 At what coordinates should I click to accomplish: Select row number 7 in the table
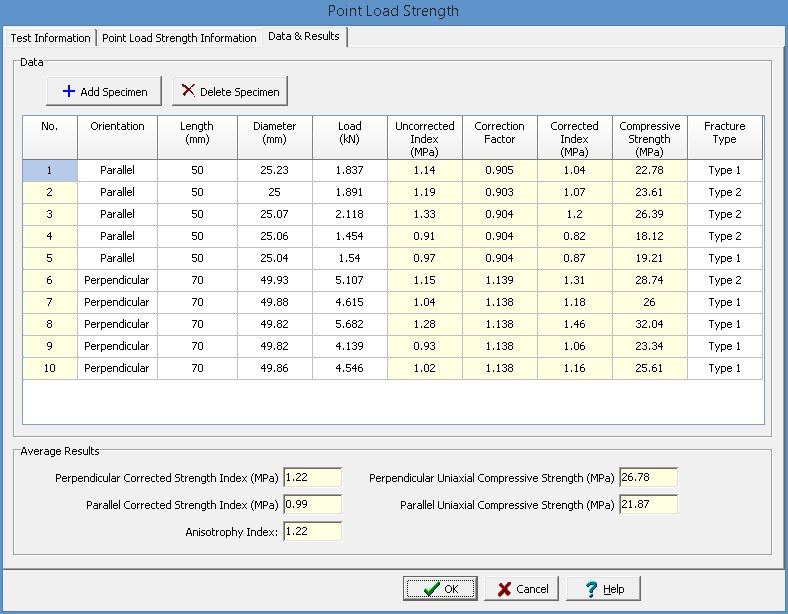click(x=49, y=302)
